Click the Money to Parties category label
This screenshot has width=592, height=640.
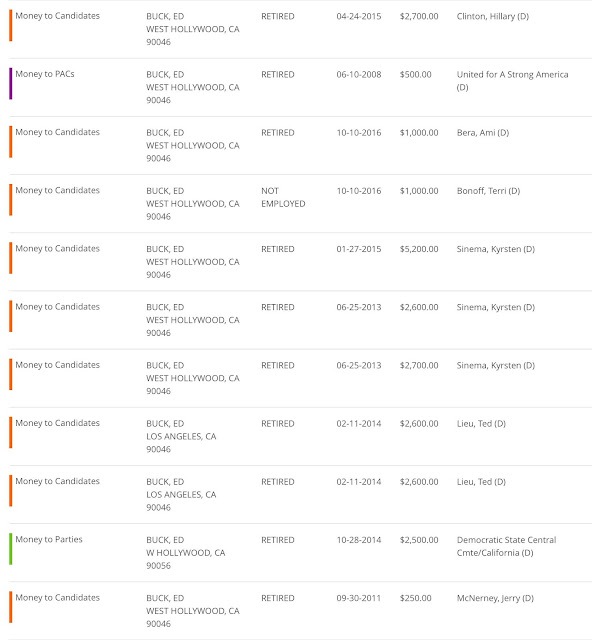tap(49, 539)
